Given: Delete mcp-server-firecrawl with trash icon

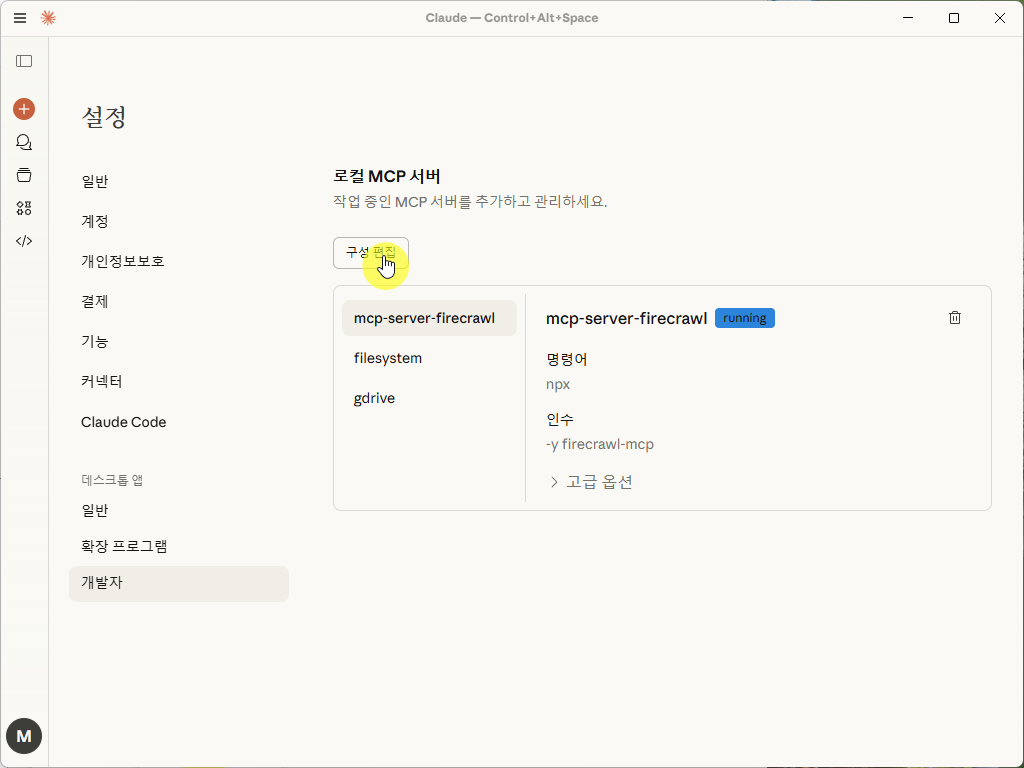Looking at the screenshot, I should tap(955, 318).
